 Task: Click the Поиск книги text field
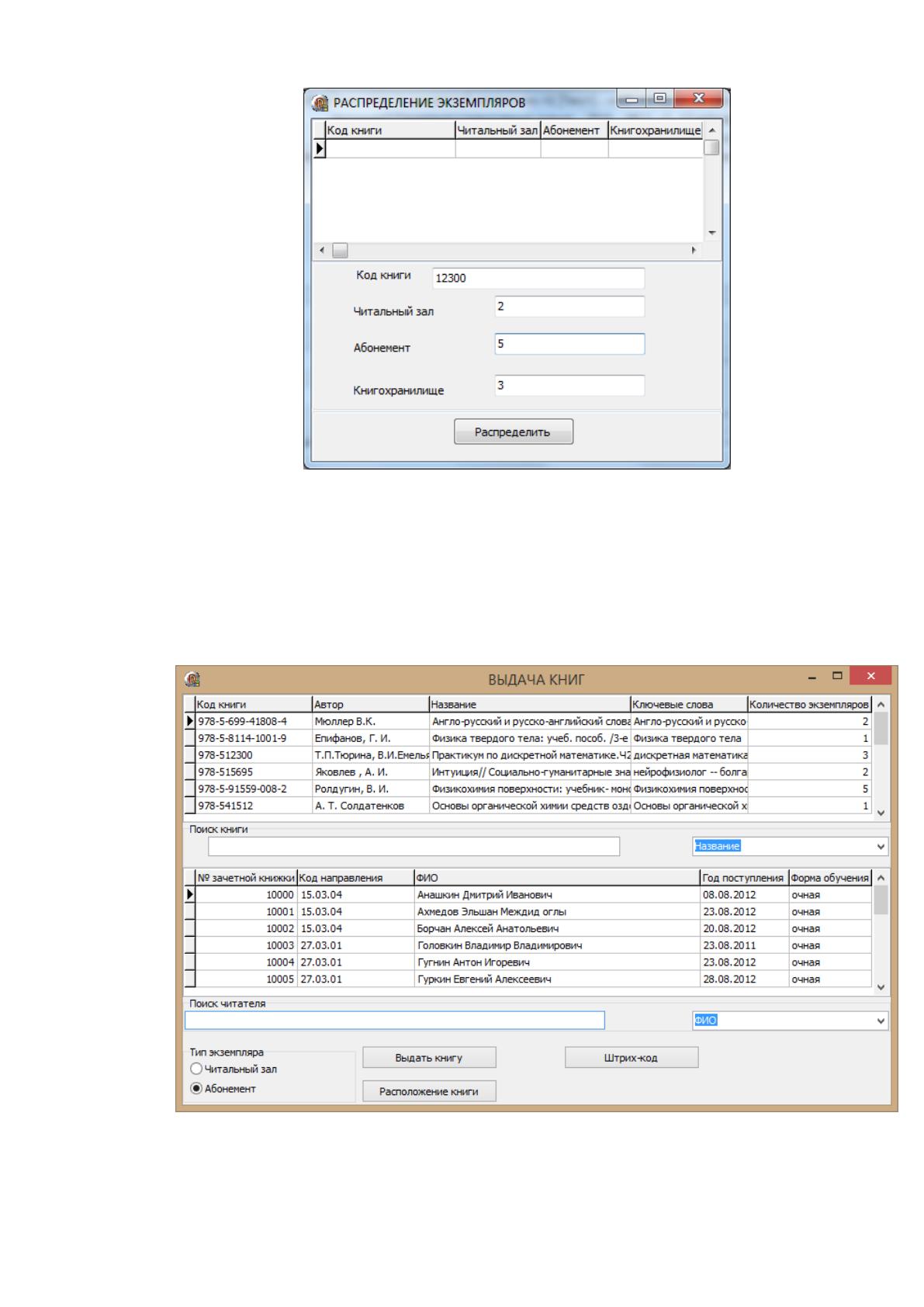pos(414,846)
